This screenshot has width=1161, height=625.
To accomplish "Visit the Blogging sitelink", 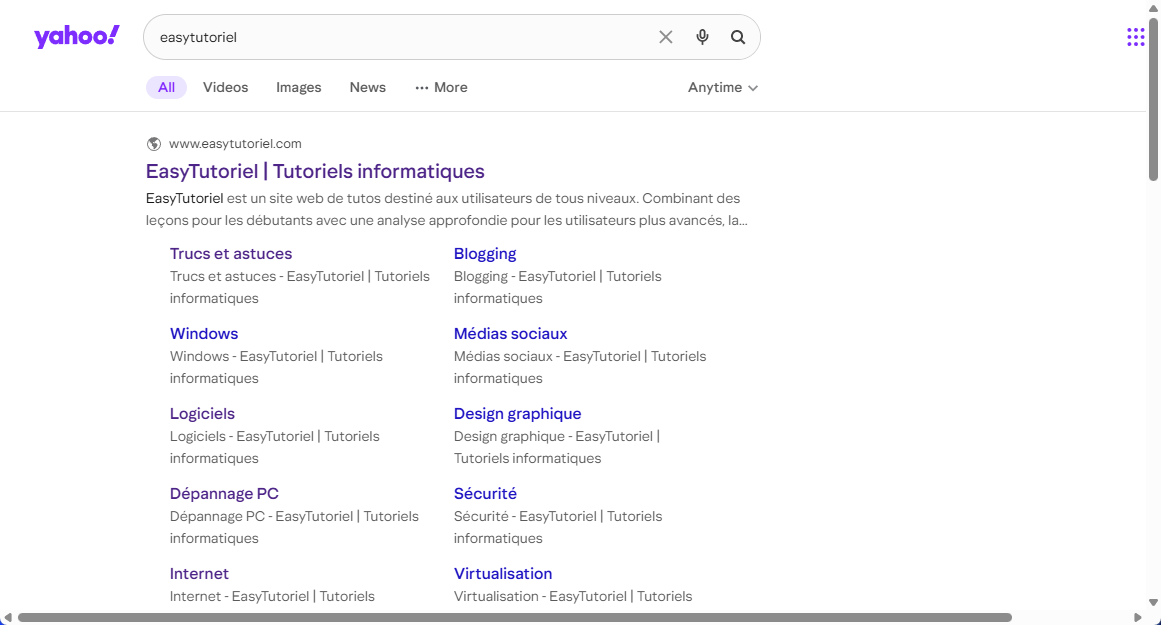I will pos(485,254).
